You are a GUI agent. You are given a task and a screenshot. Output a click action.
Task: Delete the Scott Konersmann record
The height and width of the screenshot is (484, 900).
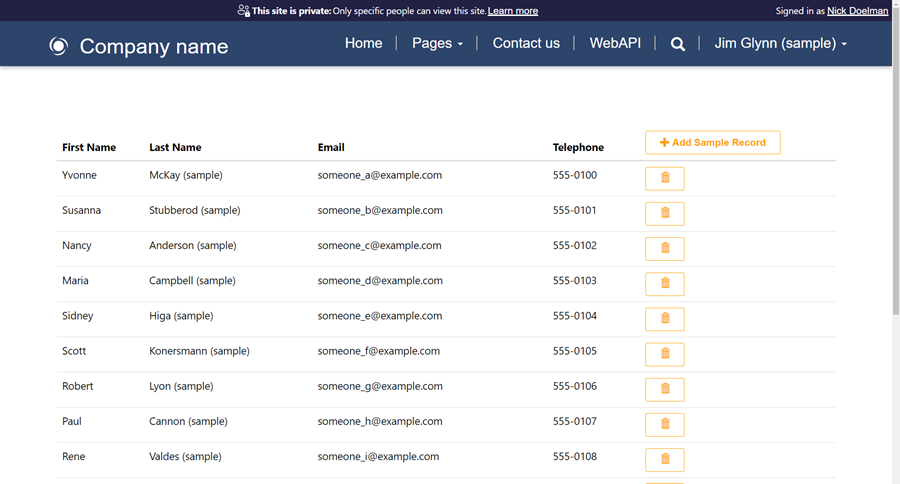665,354
